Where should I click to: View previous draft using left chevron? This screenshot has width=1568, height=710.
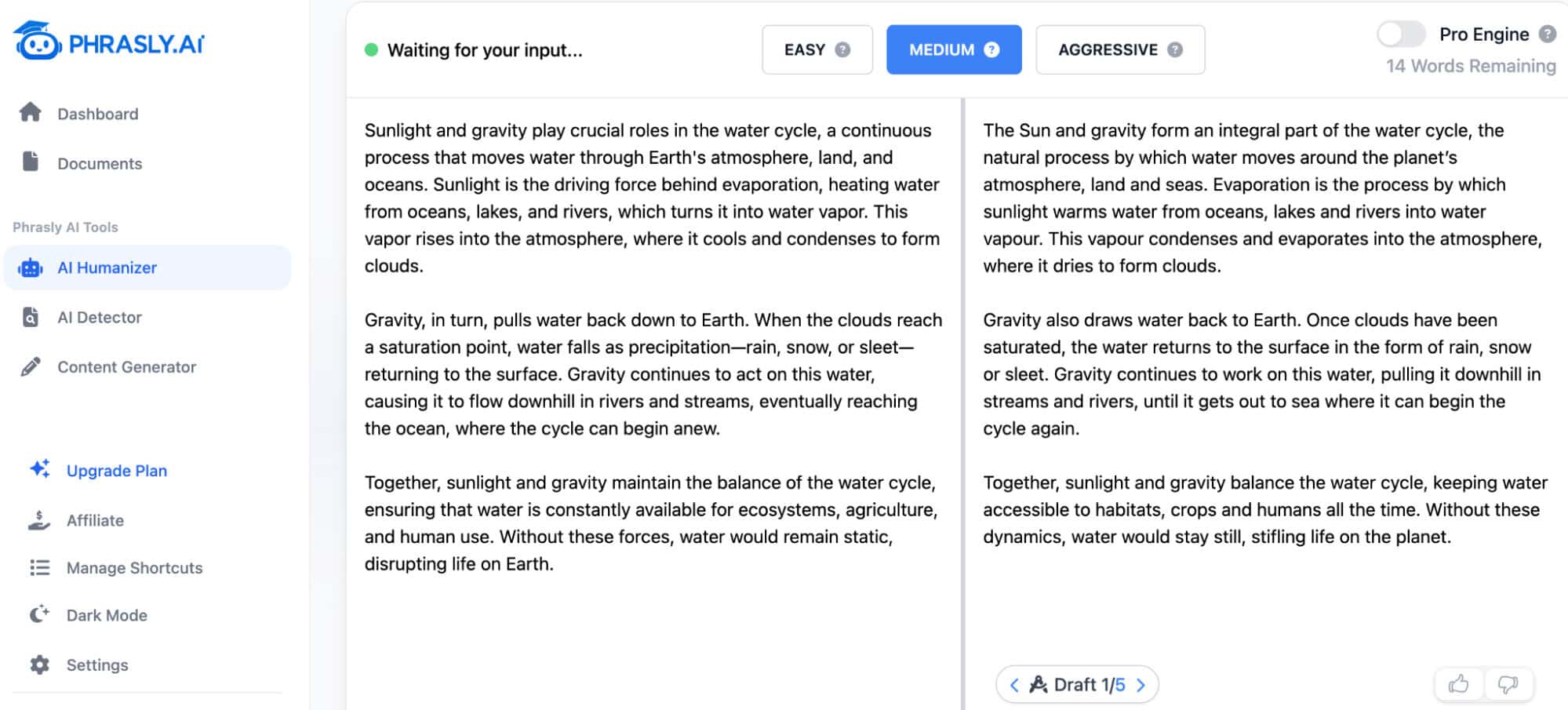pos(1016,684)
